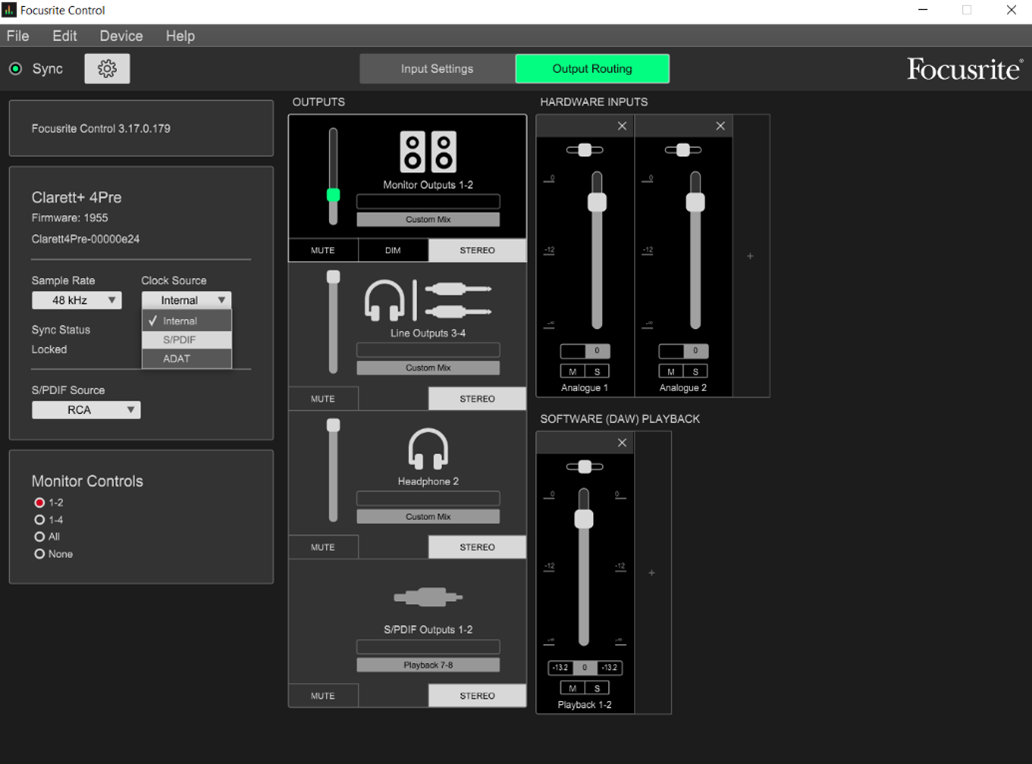This screenshot has width=1032, height=764.
Task: Select the S/PDIF Outputs 1-2 connector icon
Action: click(x=428, y=597)
